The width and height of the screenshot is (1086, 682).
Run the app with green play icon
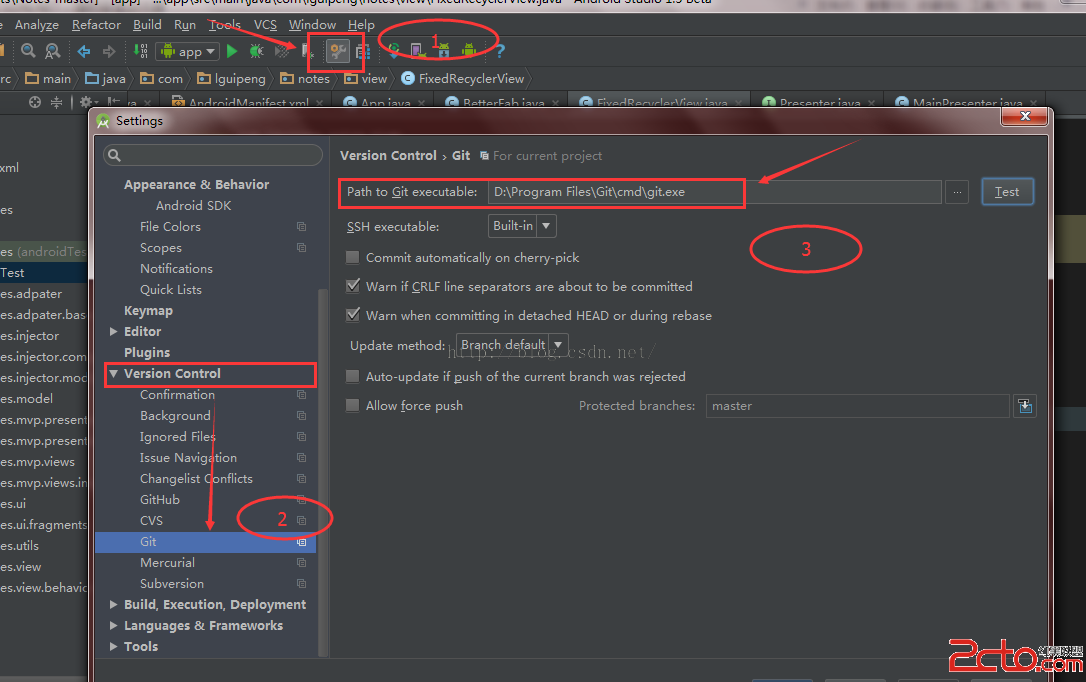232,51
